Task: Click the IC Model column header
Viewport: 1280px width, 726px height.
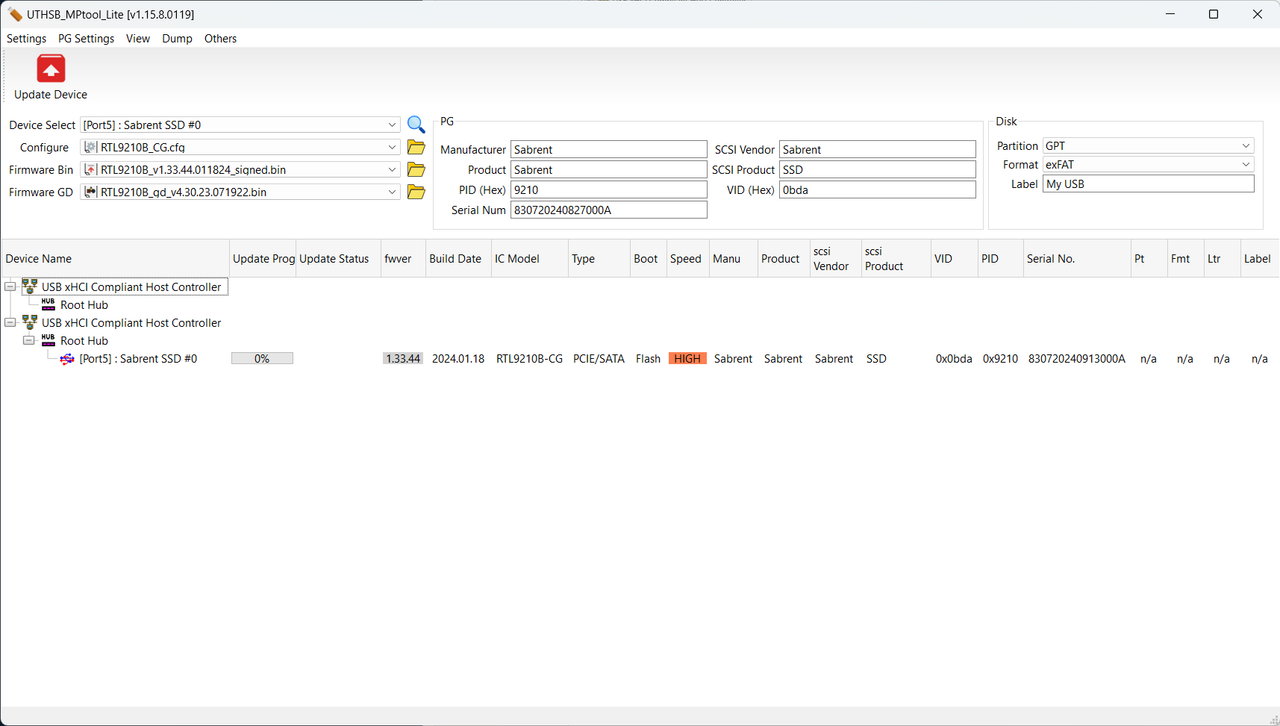Action: pyautogui.click(x=530, y=258)
